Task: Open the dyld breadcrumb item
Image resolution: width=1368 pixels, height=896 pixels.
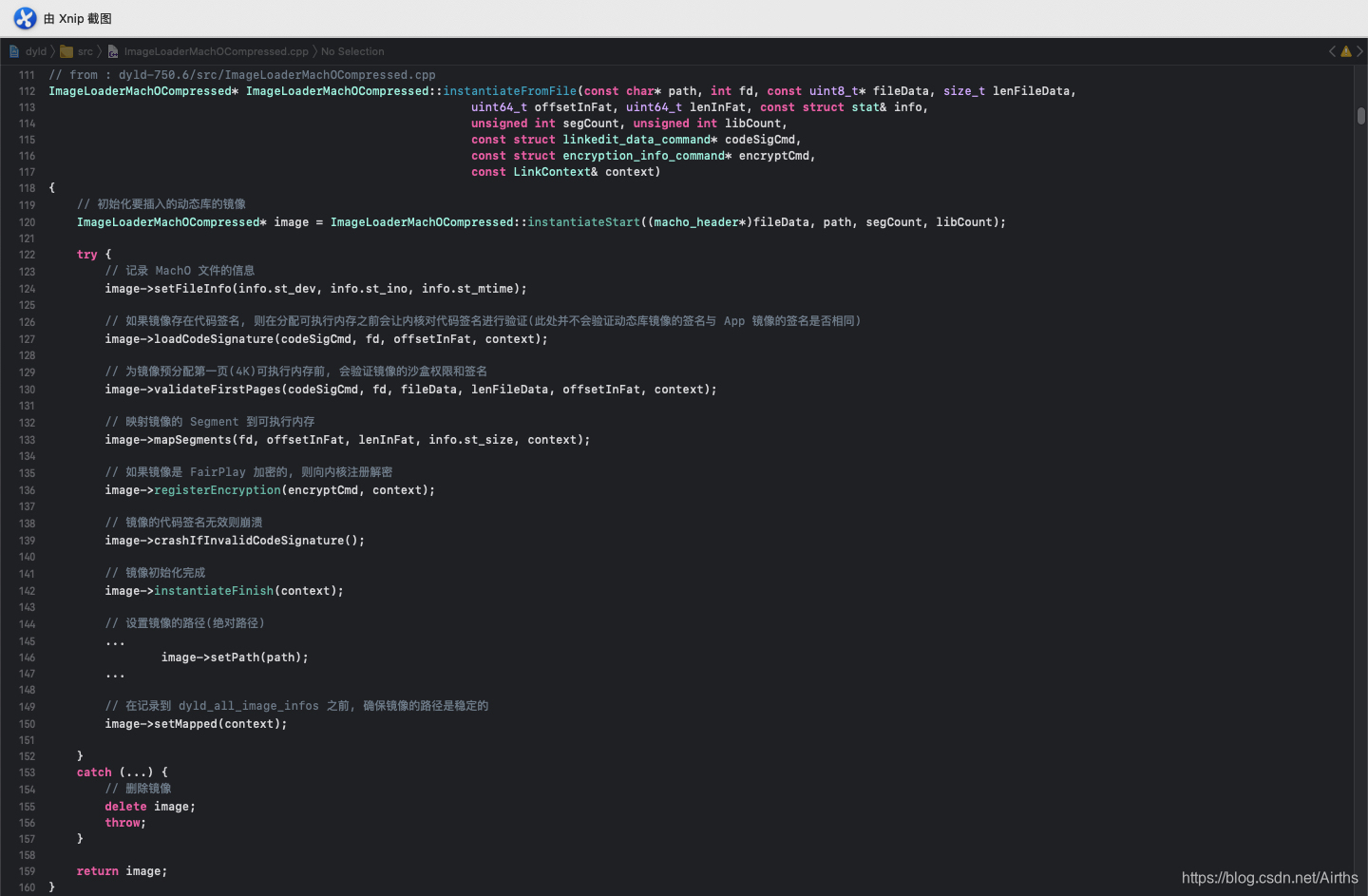Action: click(x=36, y=51)
